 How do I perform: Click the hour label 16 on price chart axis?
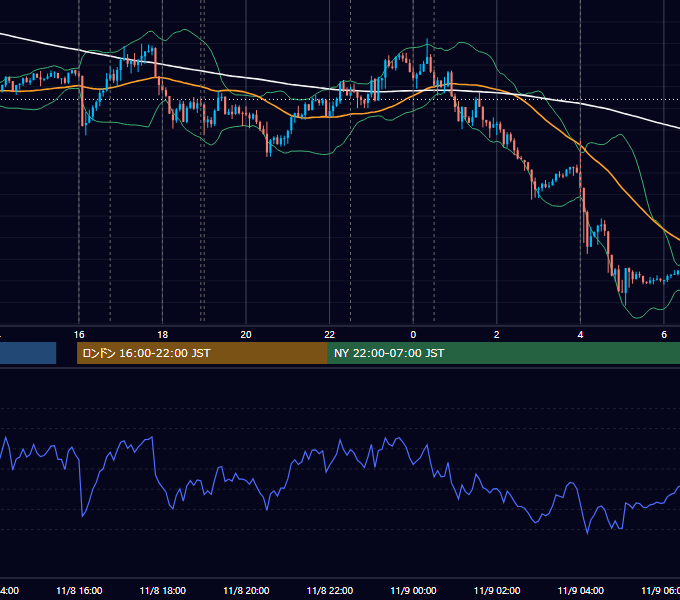click(79, 335)
